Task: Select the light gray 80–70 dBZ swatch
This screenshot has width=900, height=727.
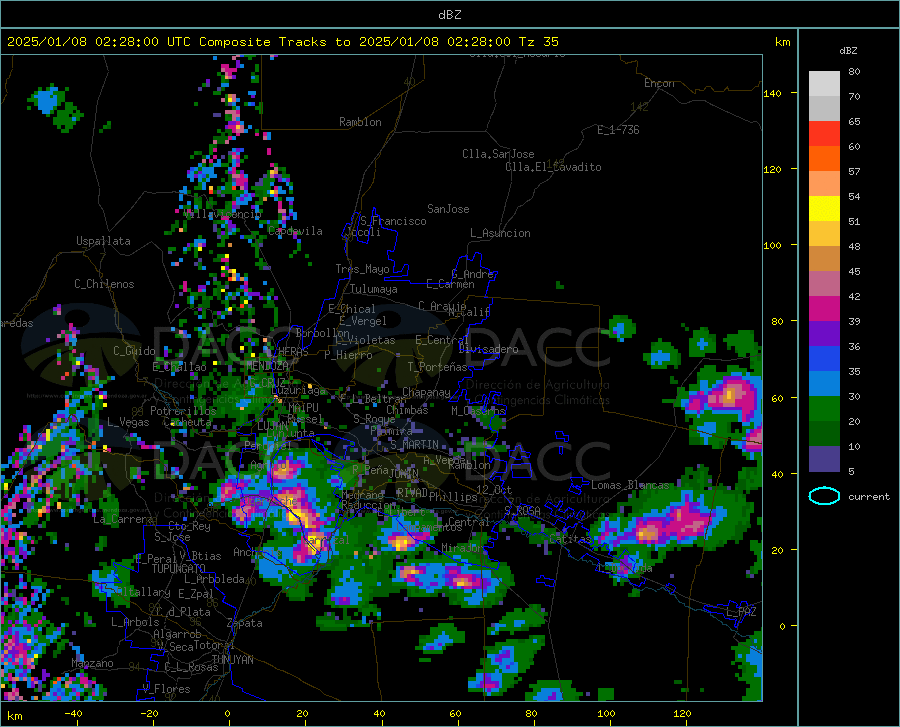Action: [824, 84]
